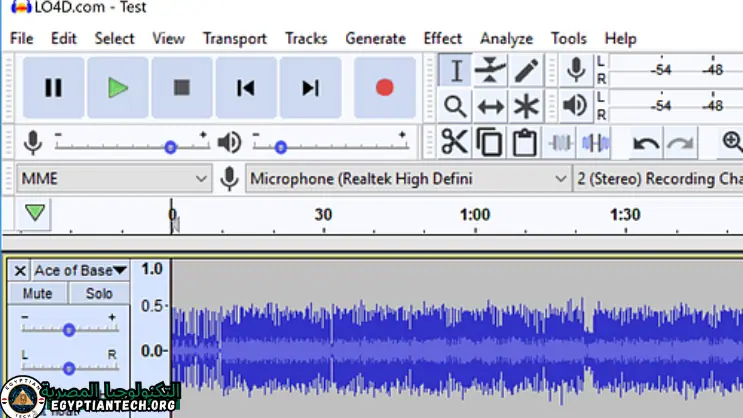Open the Ace of Base track dropdown menu
Viewport: 743px width, 418px height.
(81, 270)
